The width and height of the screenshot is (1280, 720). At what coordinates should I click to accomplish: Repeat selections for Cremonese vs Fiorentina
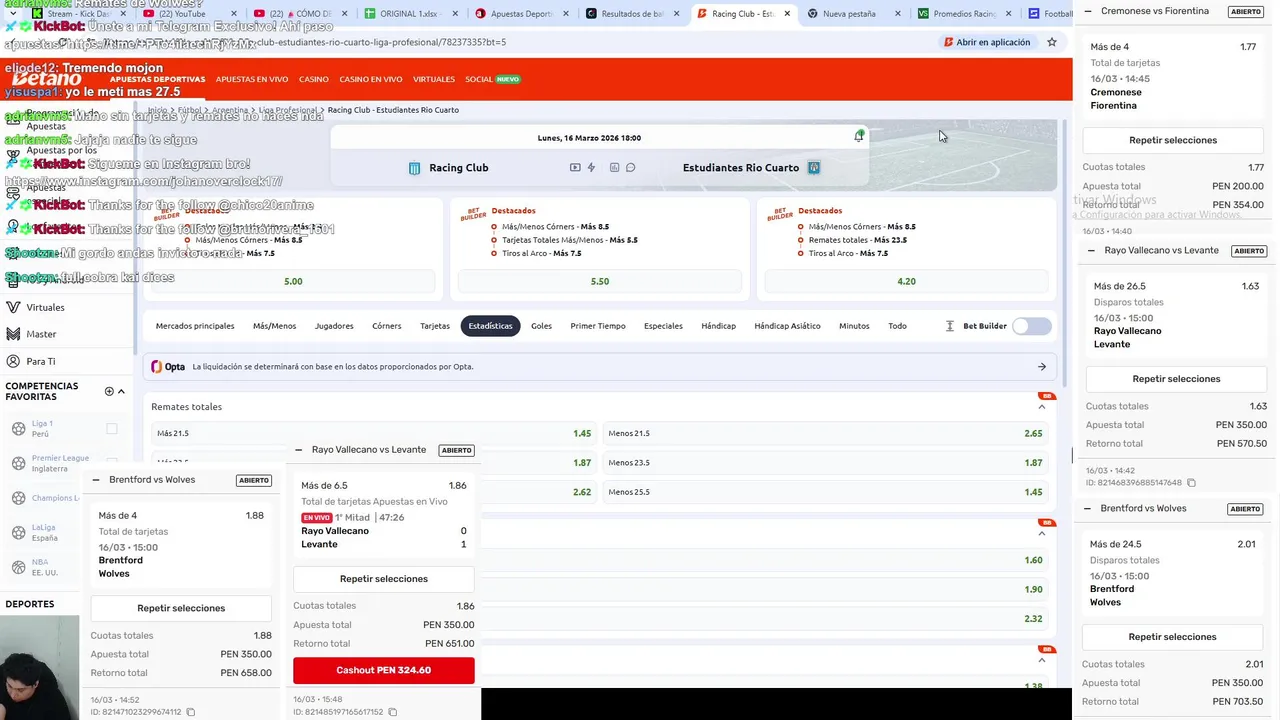point(1173,140)
